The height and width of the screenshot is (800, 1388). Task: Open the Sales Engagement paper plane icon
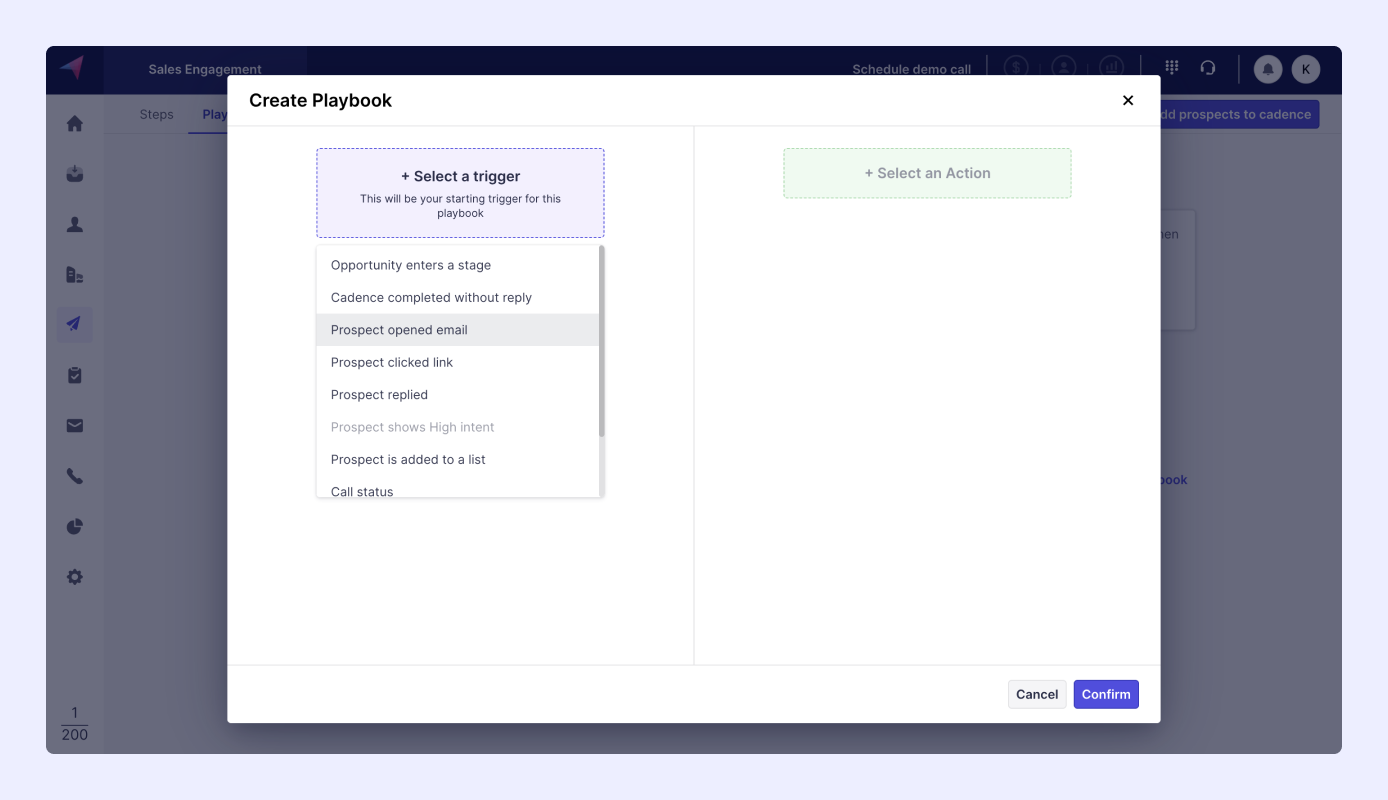pos(74,324)
